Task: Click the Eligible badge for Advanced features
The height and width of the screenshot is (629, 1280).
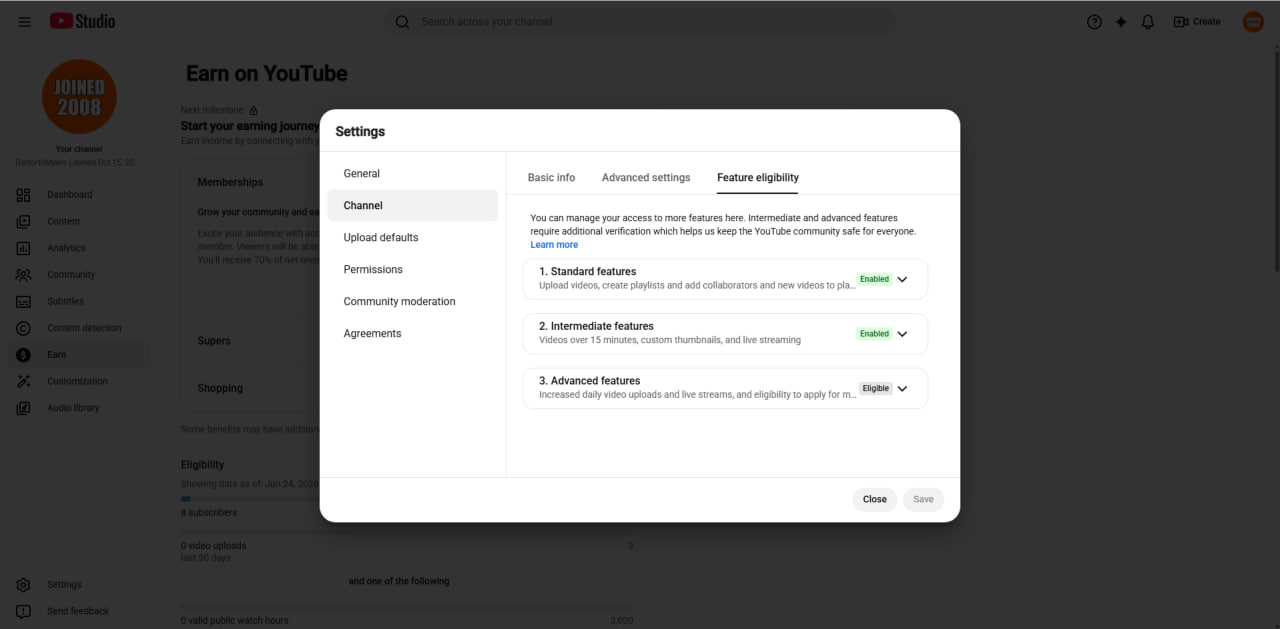Action: [876, 388]
